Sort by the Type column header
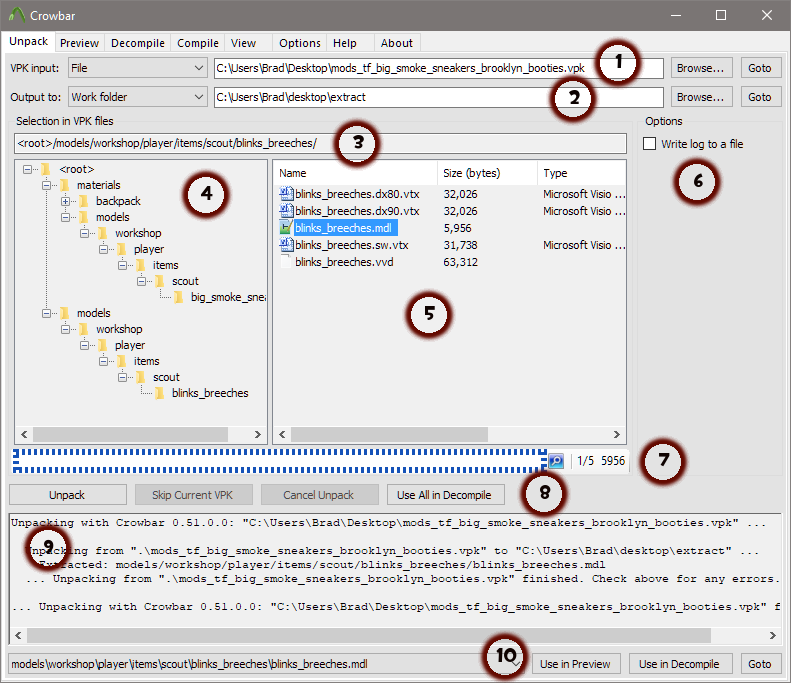 [x=582, y=173]
